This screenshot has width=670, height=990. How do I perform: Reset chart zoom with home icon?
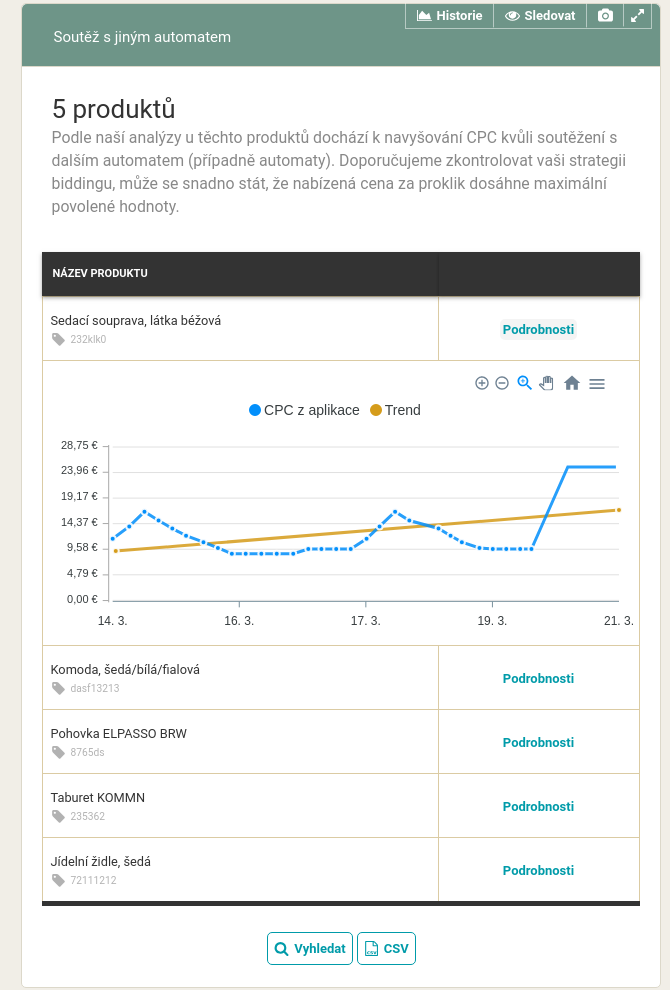(572, 383)
